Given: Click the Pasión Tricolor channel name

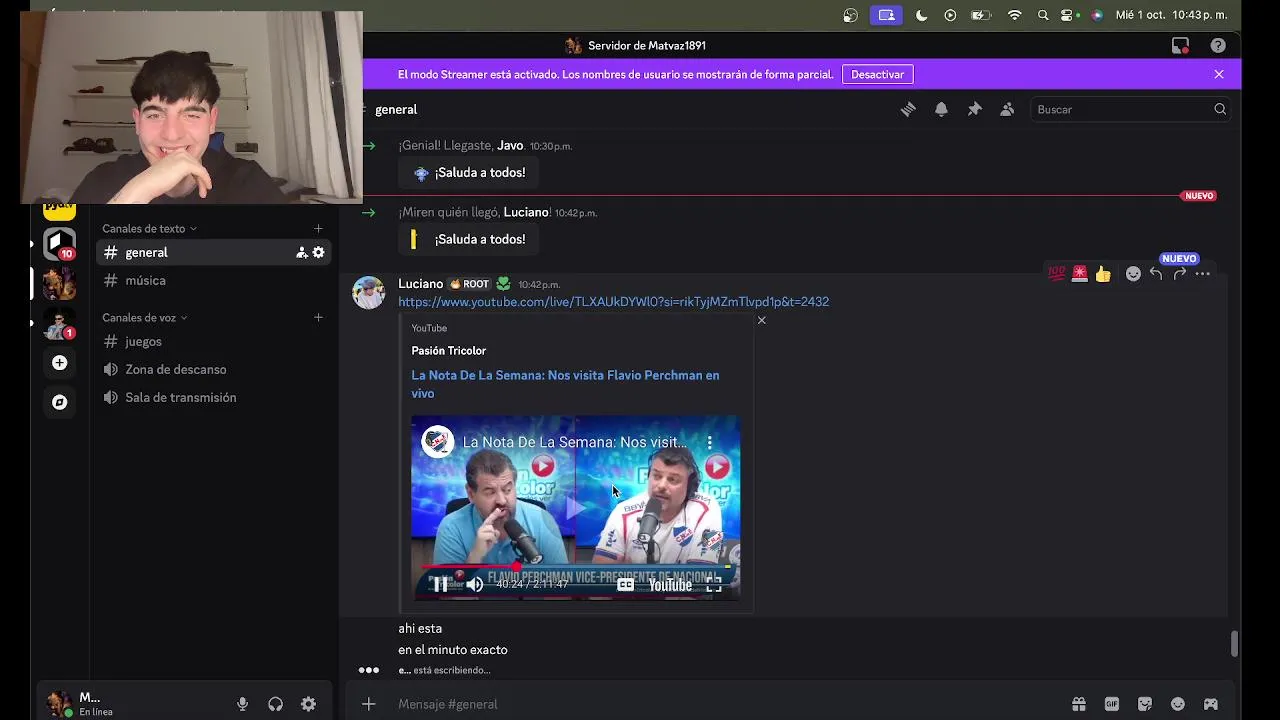Looking at the screenshot, I should [448, 350].
